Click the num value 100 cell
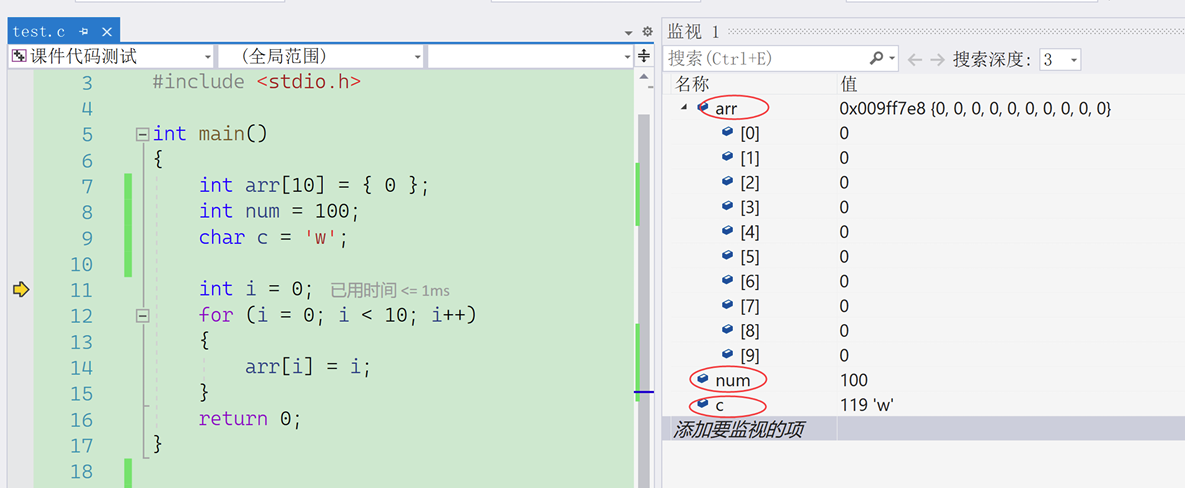The height and width of the screenshot is (495, 1186). 853,380
